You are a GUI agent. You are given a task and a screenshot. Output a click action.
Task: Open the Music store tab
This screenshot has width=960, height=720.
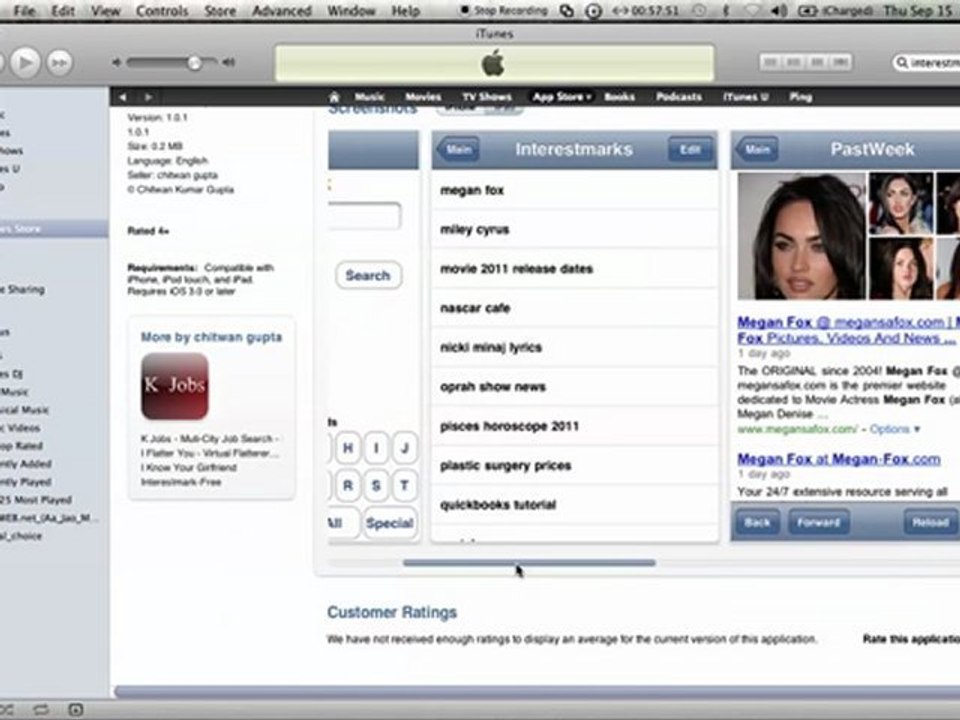point(369,97)
